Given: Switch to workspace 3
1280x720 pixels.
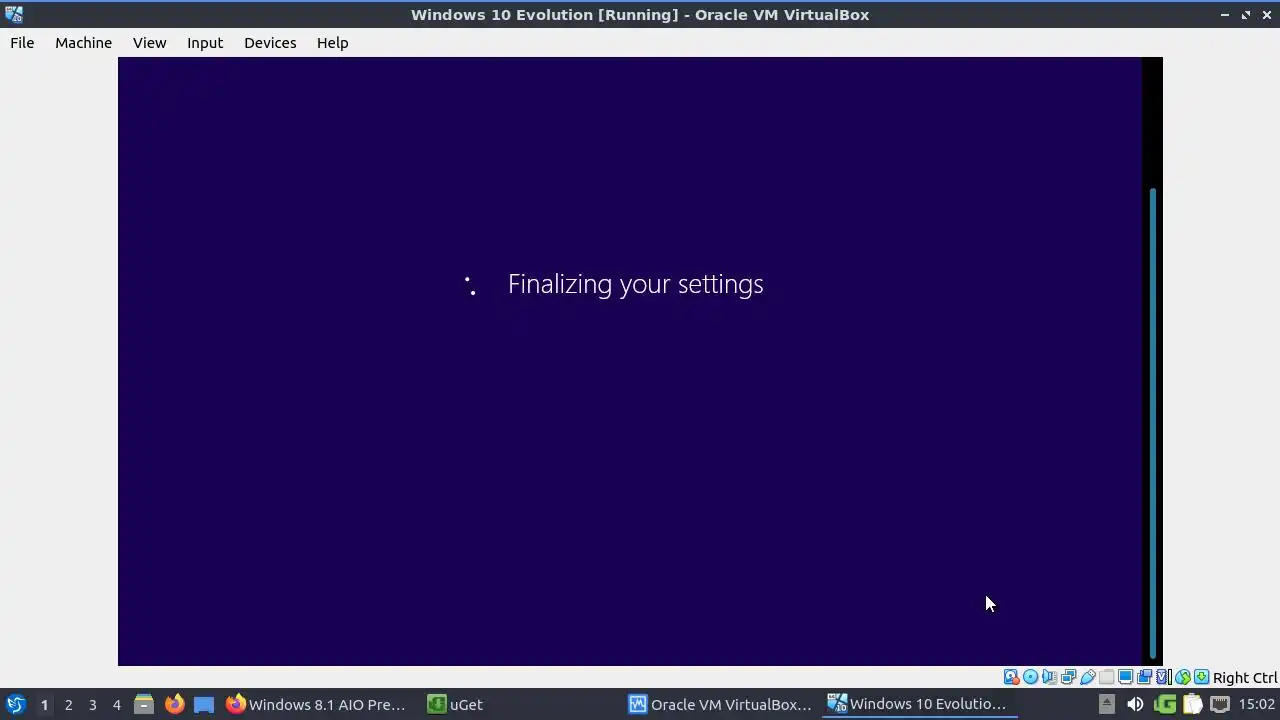Looking at the screenshot, I should 92,705.
